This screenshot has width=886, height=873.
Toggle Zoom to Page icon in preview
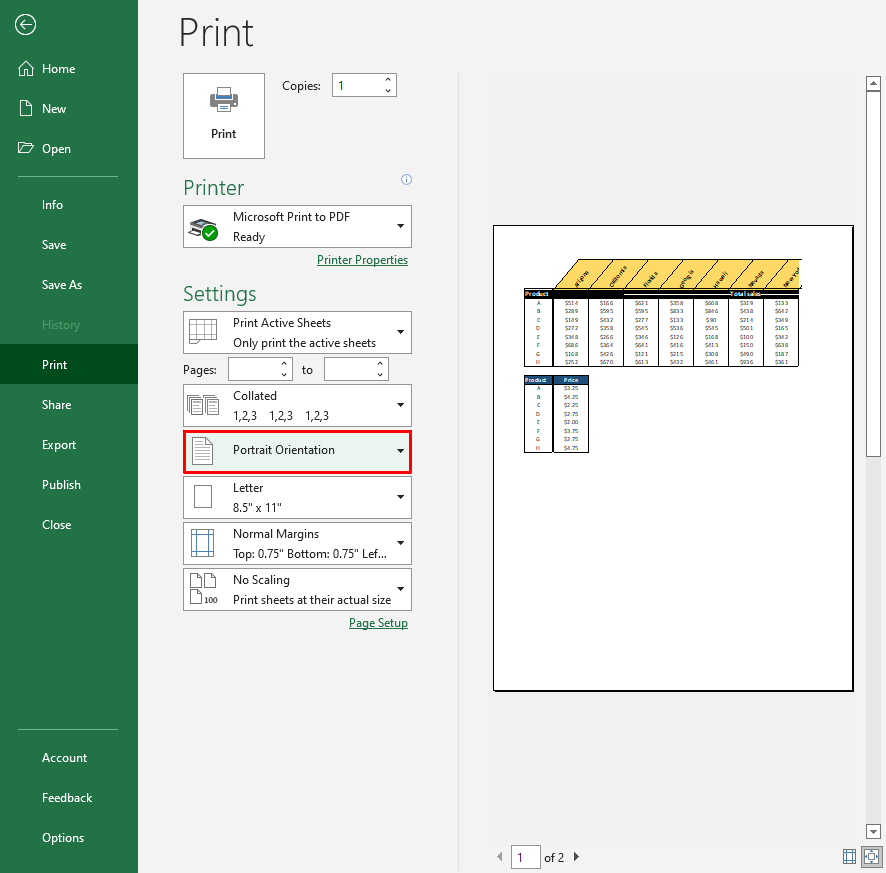click(x=870, y=856)
